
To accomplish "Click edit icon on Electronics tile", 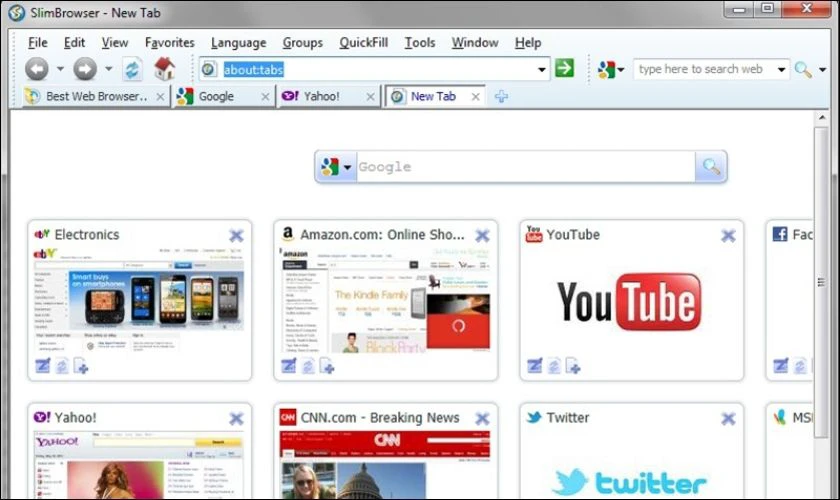I will (43, 366).
